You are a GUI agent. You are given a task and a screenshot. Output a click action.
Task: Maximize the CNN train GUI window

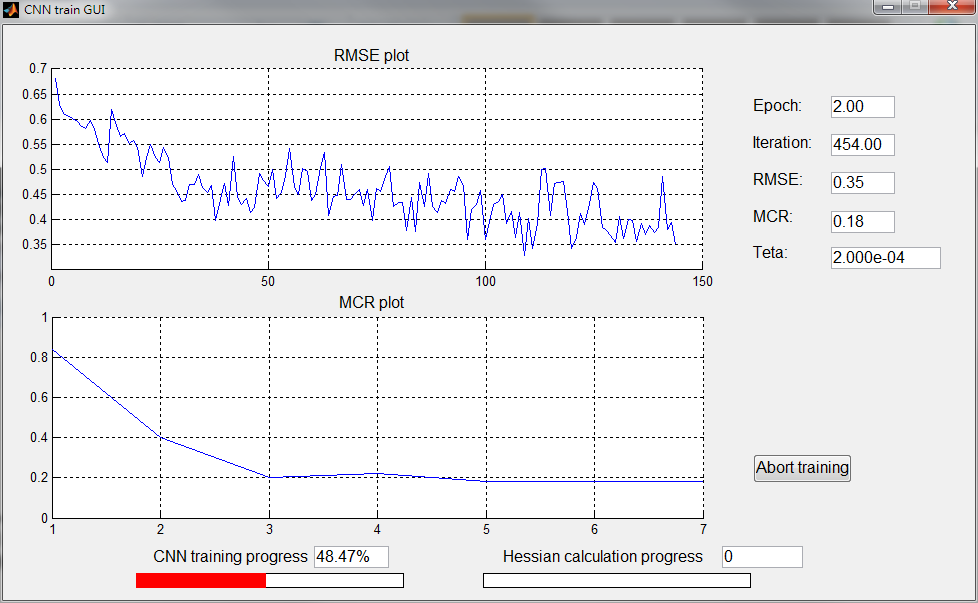(x=915, y=7)
